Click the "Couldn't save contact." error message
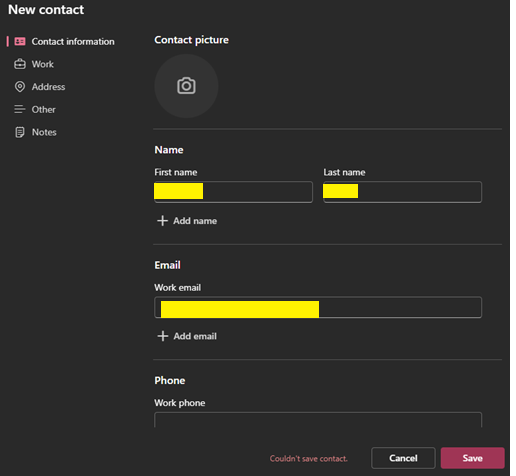Viewport: 516px width, 476px height. (x=309, y=459)
